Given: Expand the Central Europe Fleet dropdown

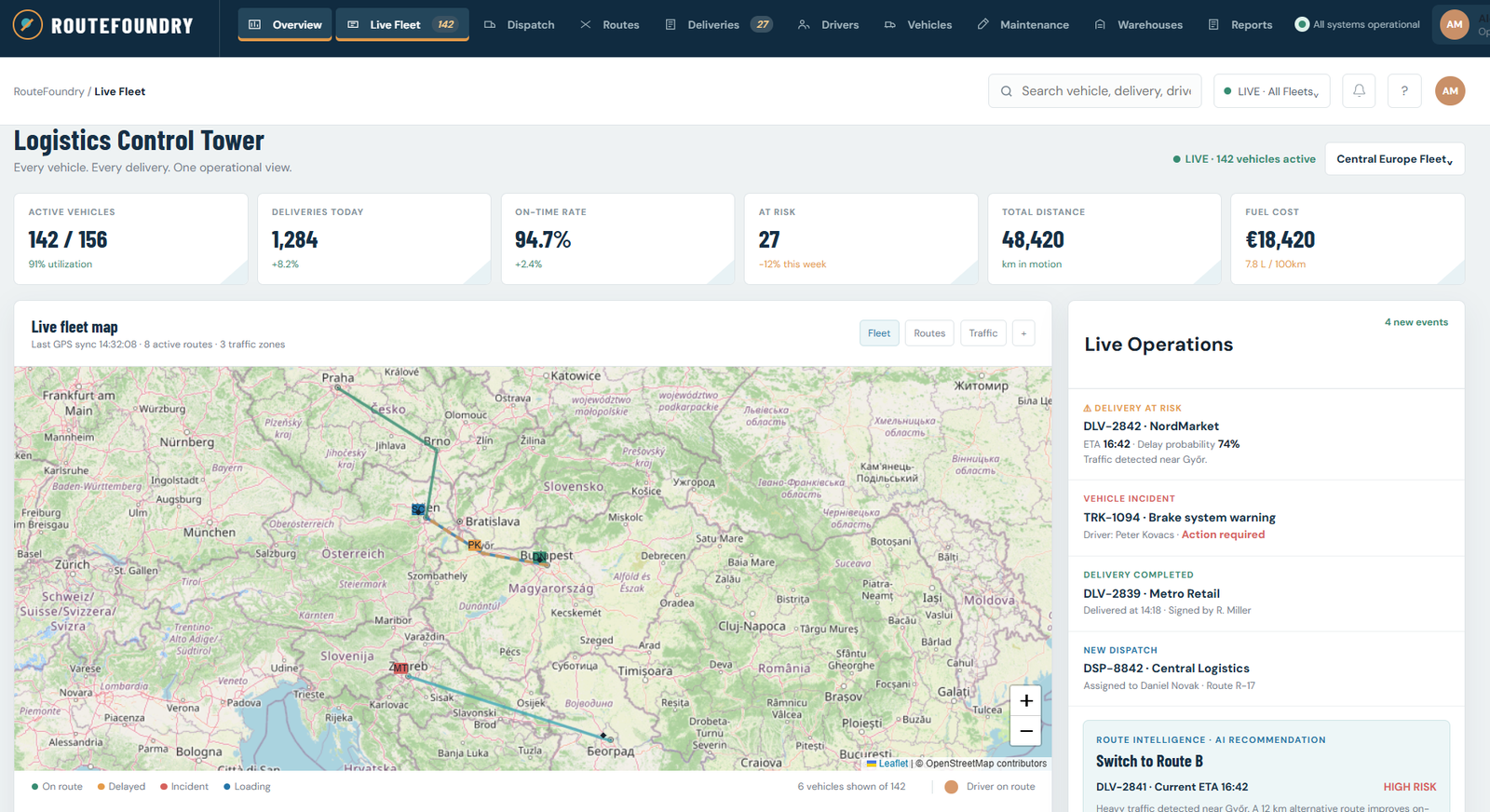Looking at the screenshot, I should [1394, 159].
